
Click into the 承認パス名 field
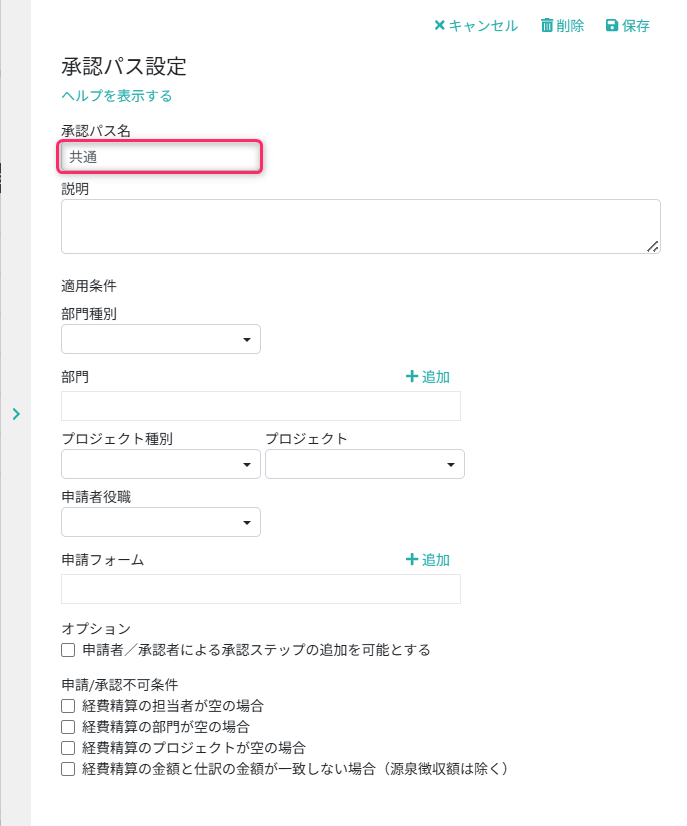[x=161, y=157]
